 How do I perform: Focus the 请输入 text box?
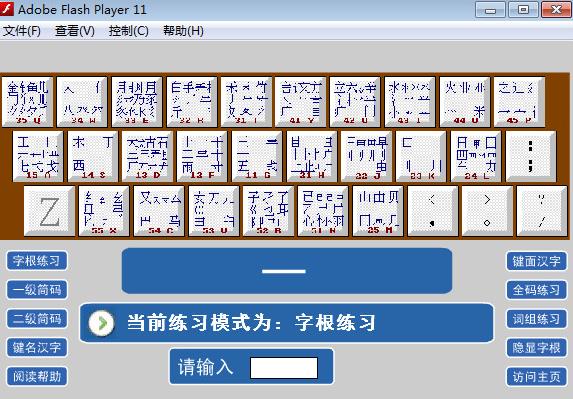(284, 368)
